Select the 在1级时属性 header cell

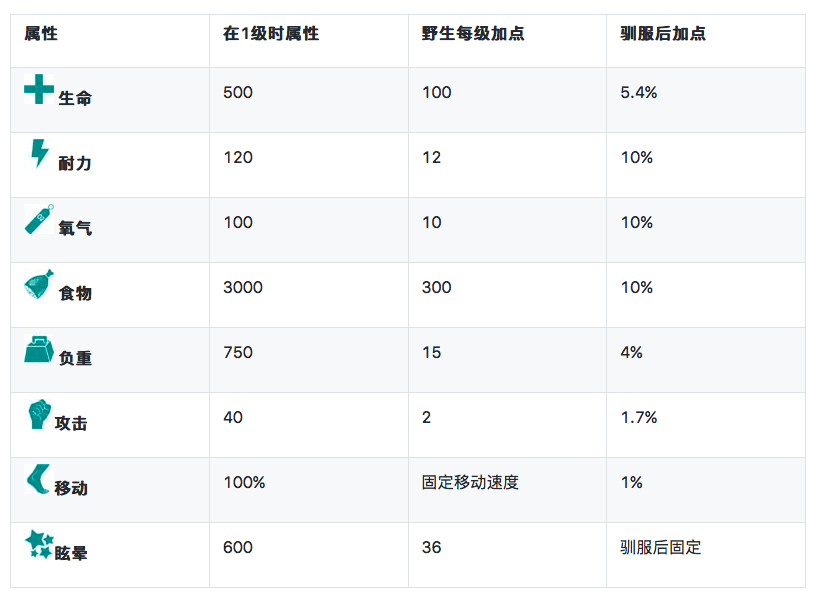click(x=271, y=34)
